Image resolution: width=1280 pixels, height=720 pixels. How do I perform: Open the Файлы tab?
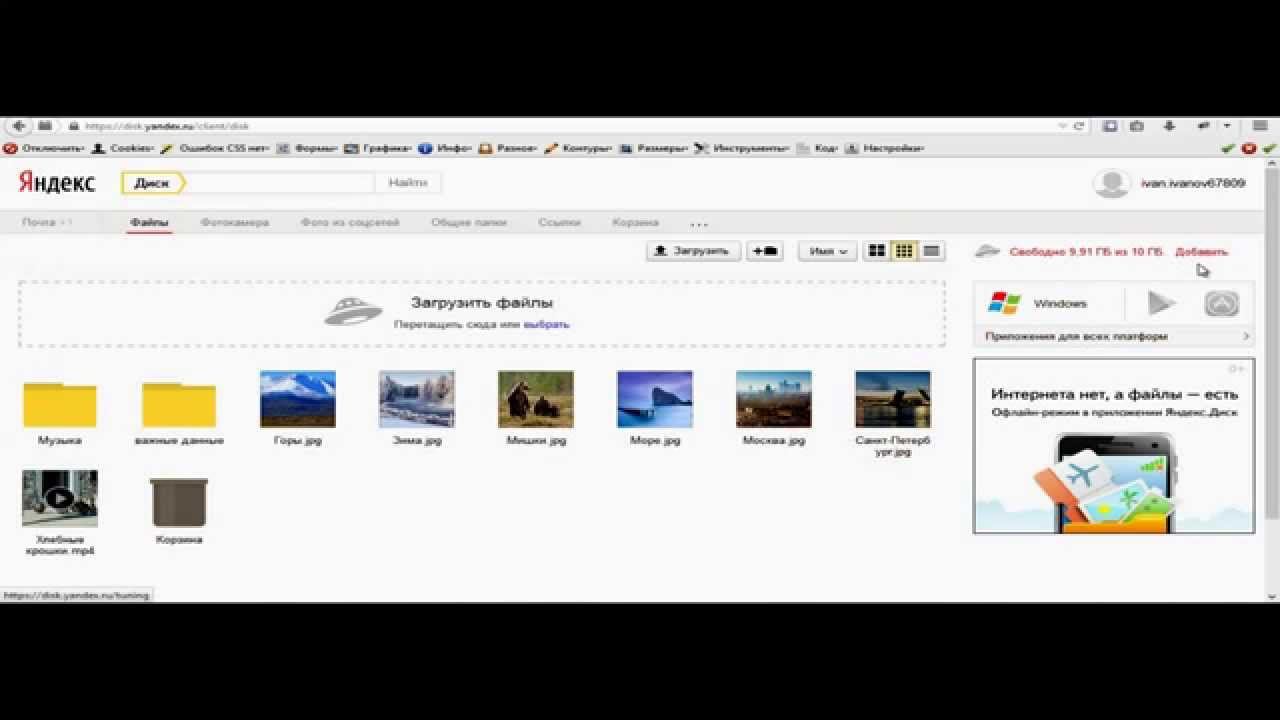[x=149, y=222]
